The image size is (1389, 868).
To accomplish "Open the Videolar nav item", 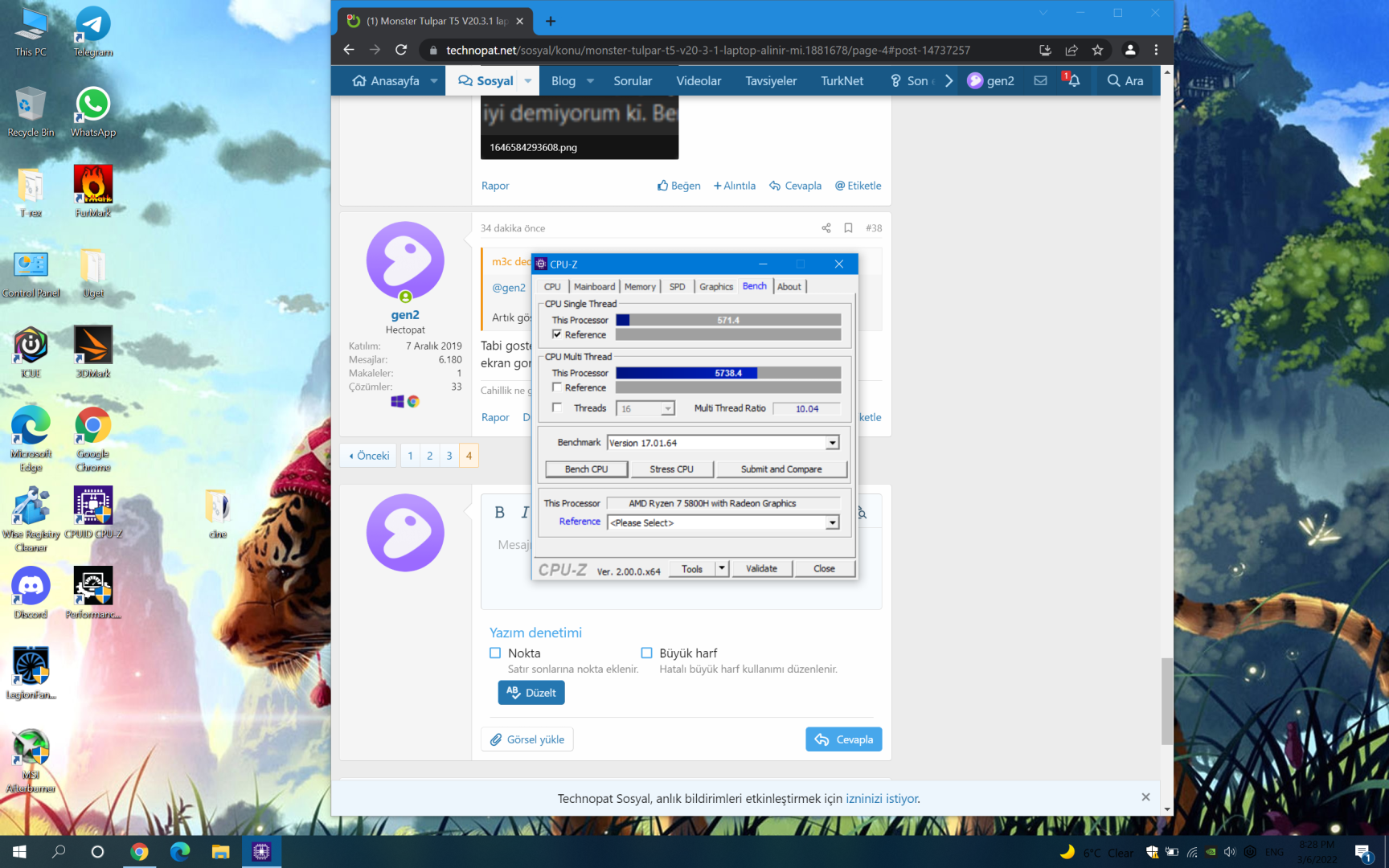I will pyautogui.click(x=699, y=80).
